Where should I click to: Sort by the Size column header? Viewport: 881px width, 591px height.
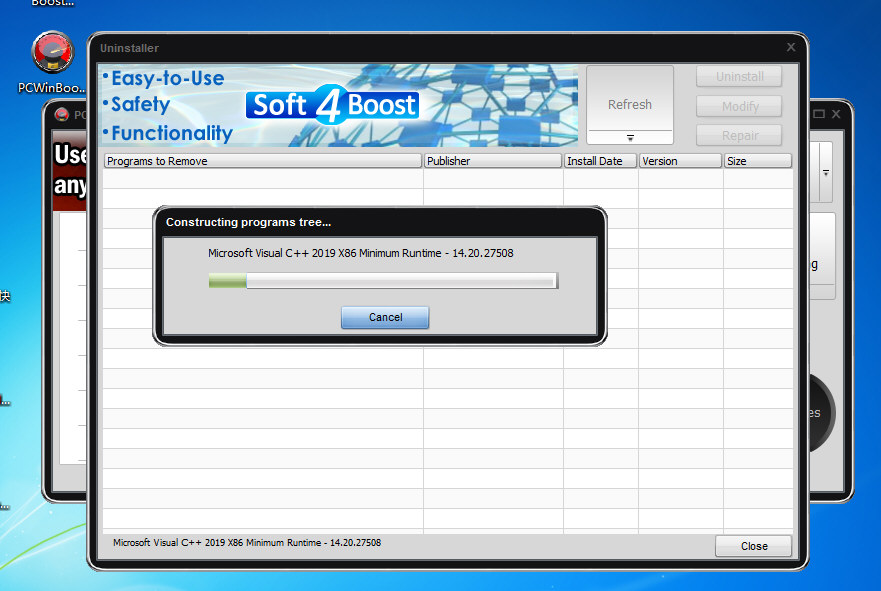click(x=757, y=161)
